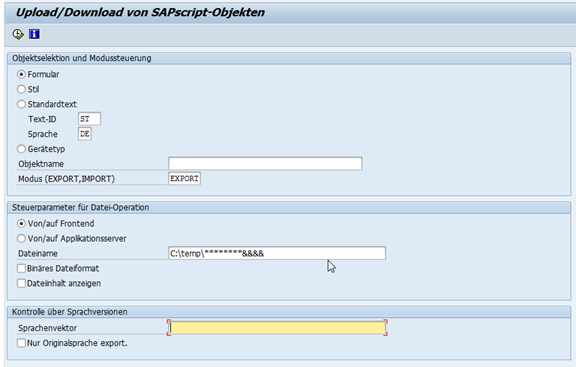The height and width of the screenshot is (367, 576).
Task: Select the Stil radio button
Action: (21, 89)
